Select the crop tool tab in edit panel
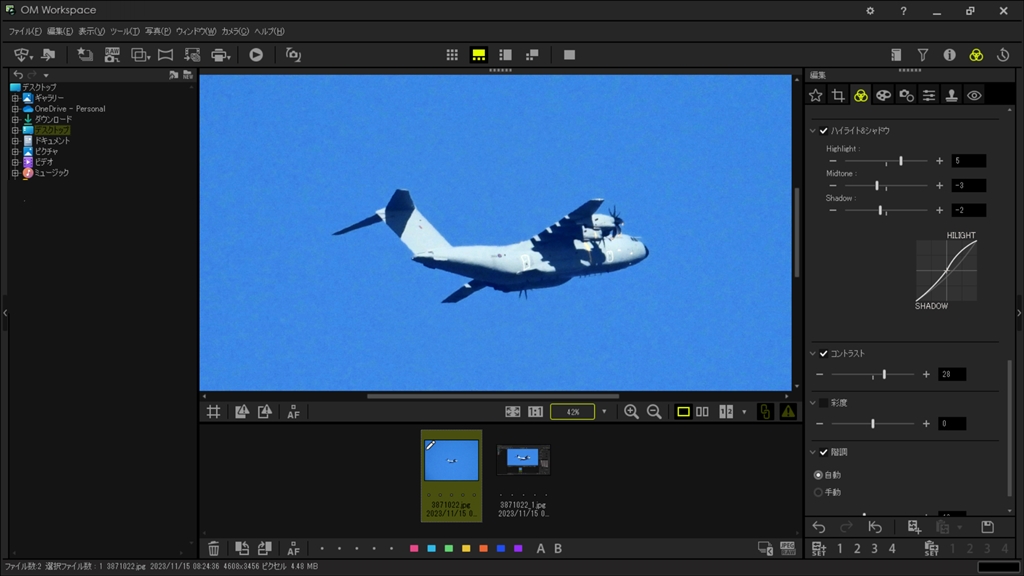This screenshot has height=576, width=1024. click(x=838, y=95)
